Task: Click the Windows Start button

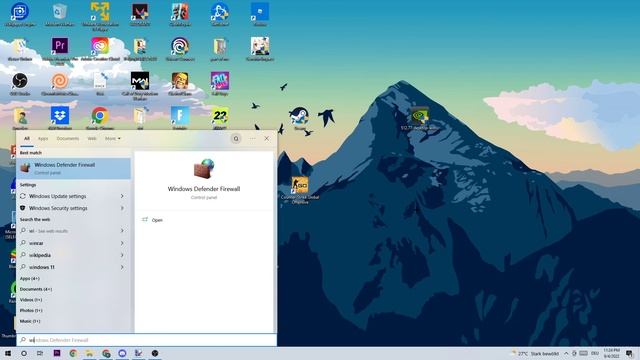Action: 8,353
